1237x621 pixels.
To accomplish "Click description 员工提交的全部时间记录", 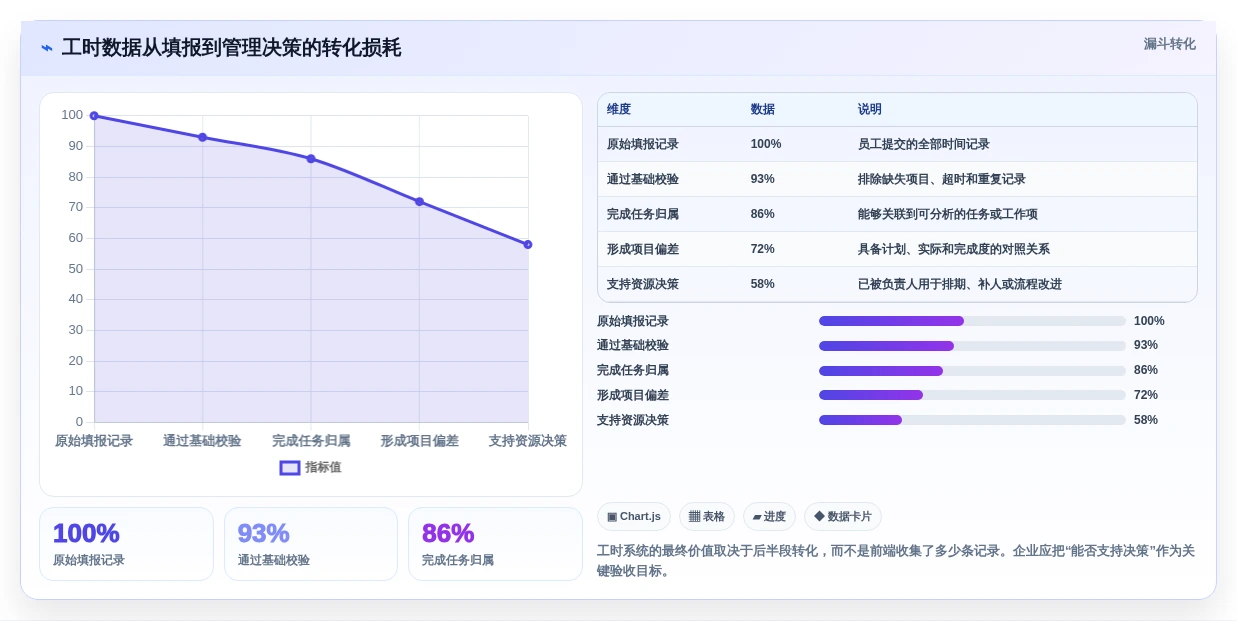I will (x=924, y=144).
